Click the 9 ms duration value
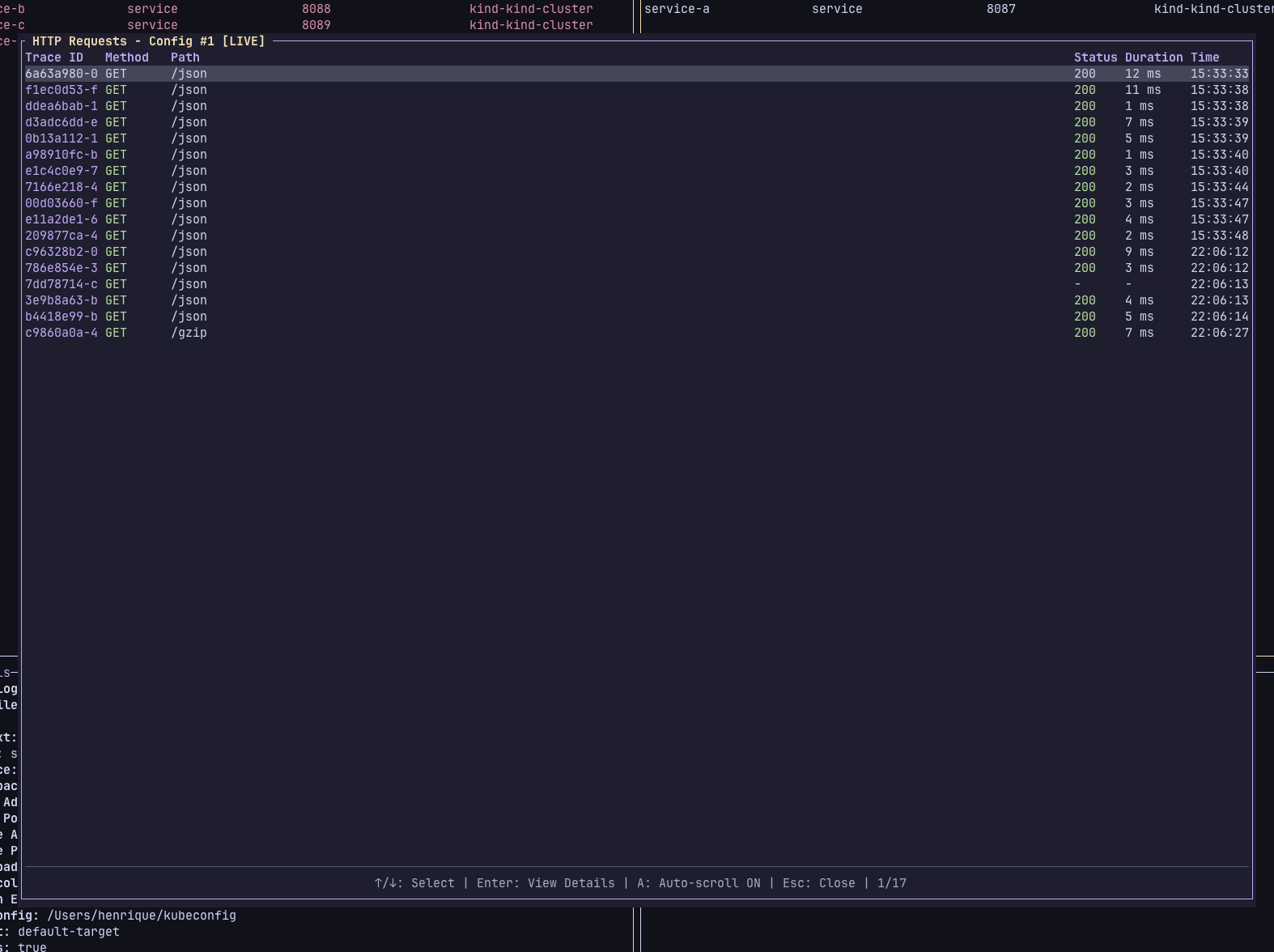Image resolution: width=1274 pixels, height=952 pixels. coord(1140,252)
